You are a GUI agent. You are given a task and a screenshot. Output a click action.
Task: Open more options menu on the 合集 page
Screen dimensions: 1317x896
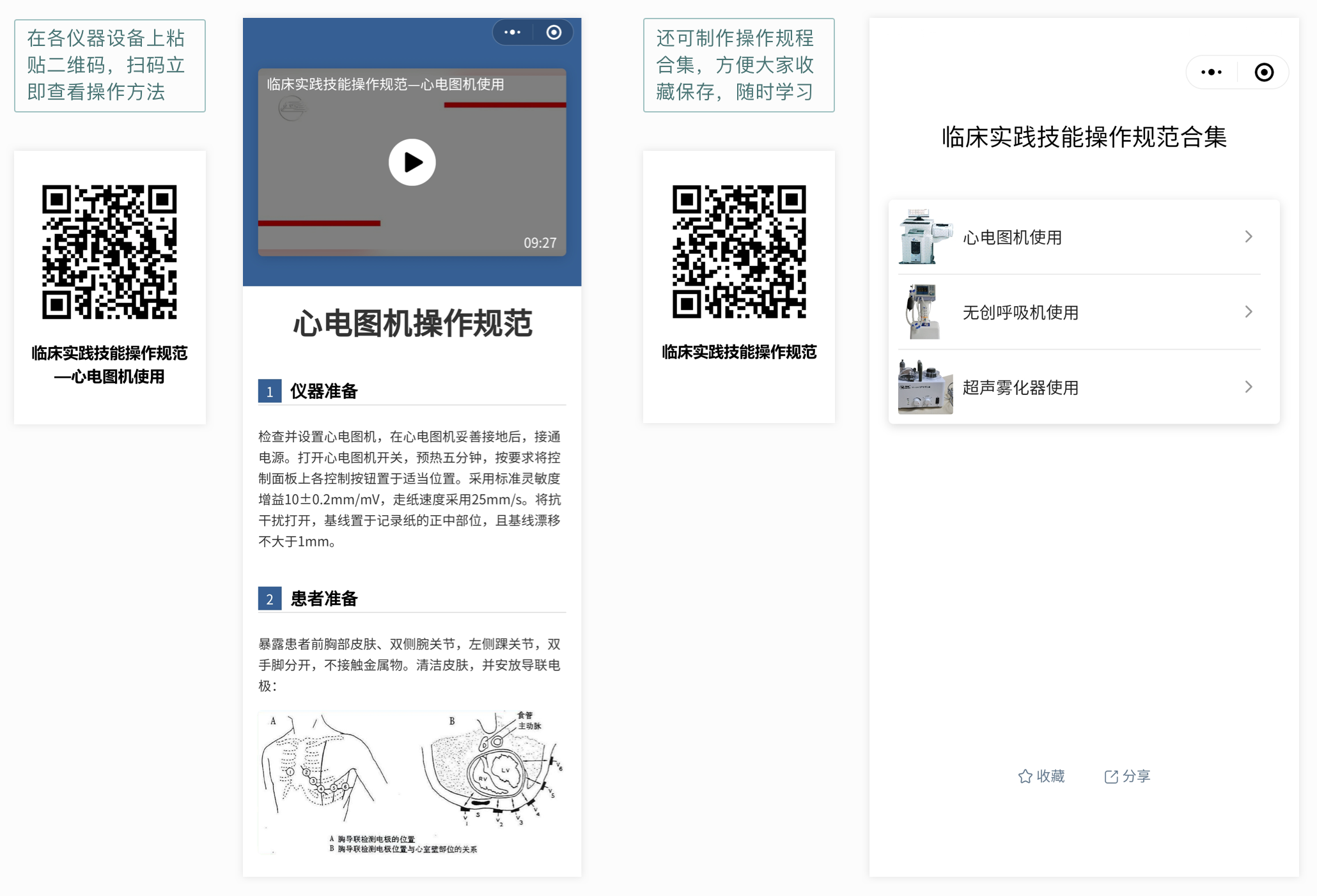[1211, 72]
